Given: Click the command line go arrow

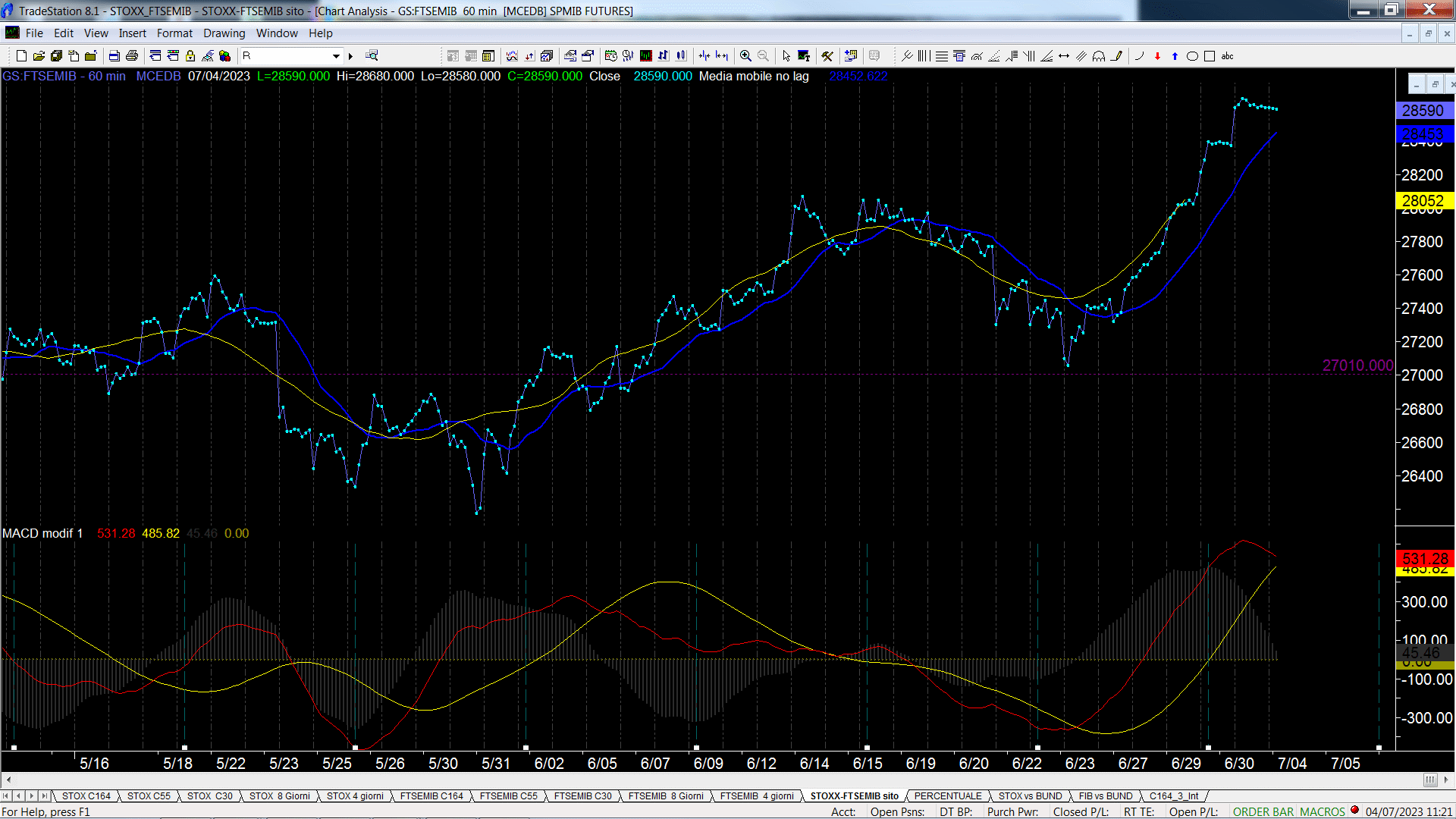Looking at the screenshot, I should pyautogui.click(x=350, y=56).
